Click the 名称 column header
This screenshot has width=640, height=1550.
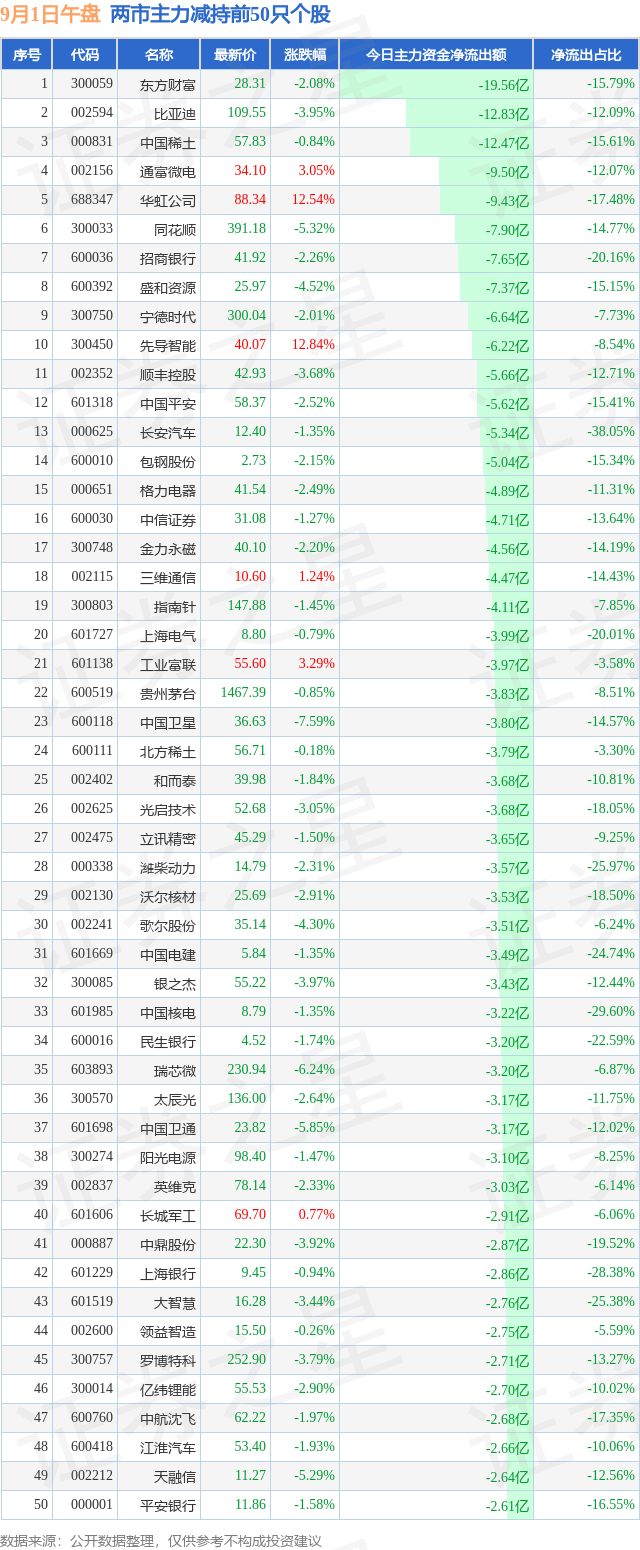[159, 55]
